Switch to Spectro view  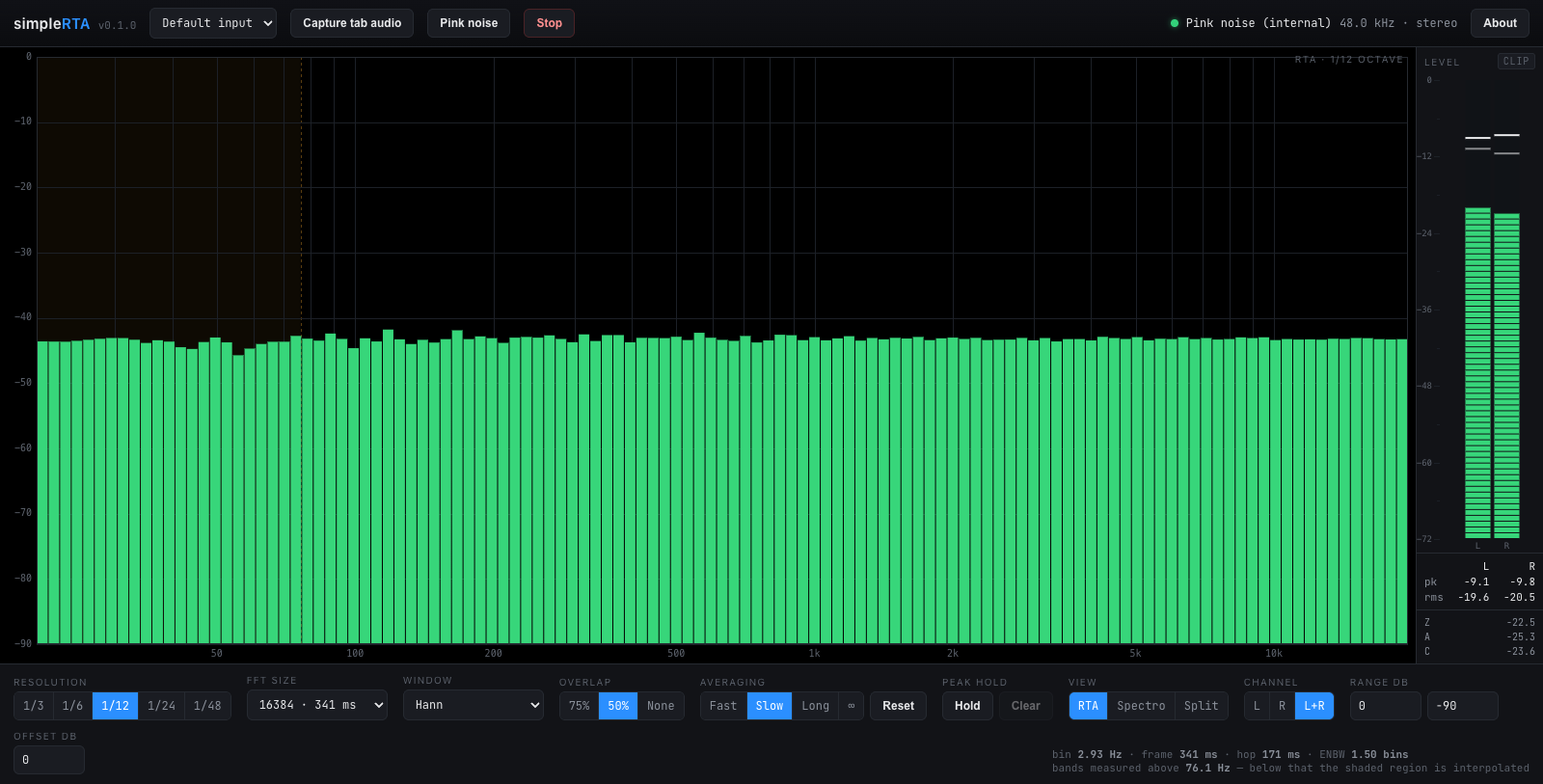pyautogui.click(x=1141, y=706)
